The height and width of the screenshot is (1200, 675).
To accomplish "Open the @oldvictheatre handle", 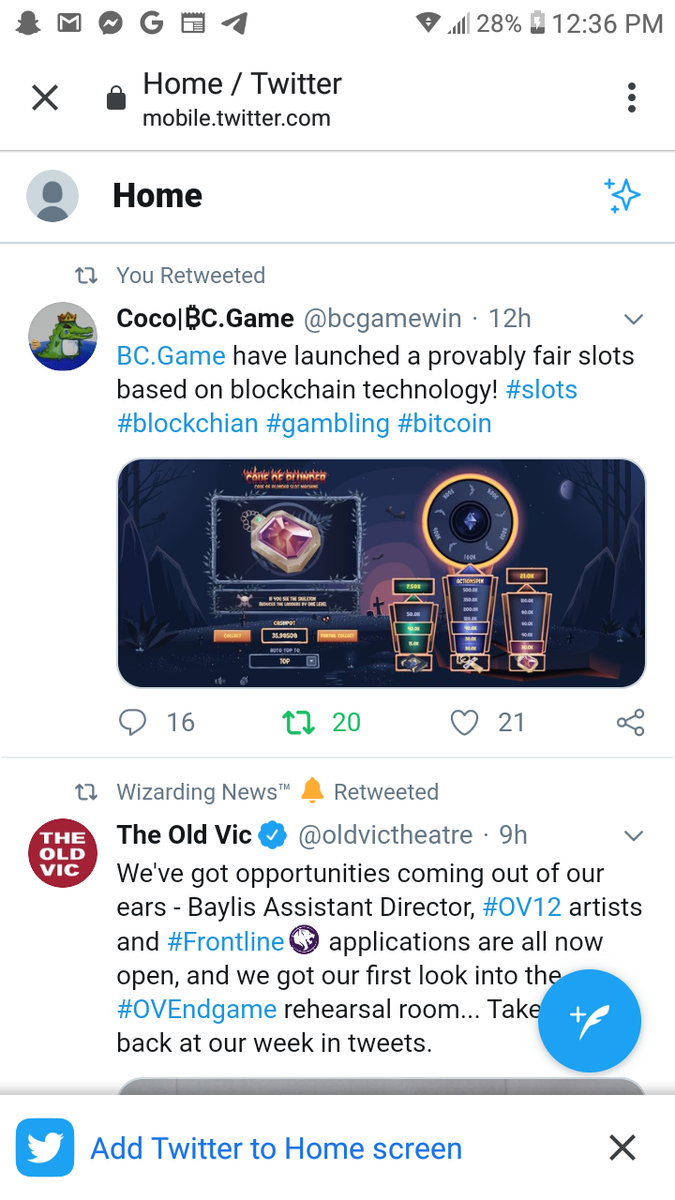I will click(385, 835).
